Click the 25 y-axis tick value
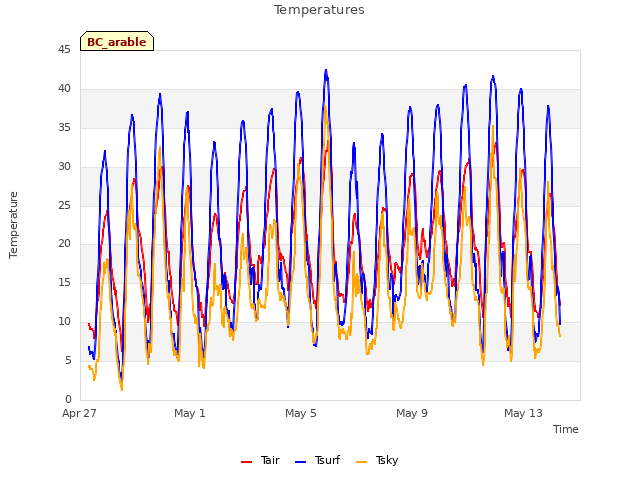The width and height of the screenshot is (640, 480). pos(64,205)
